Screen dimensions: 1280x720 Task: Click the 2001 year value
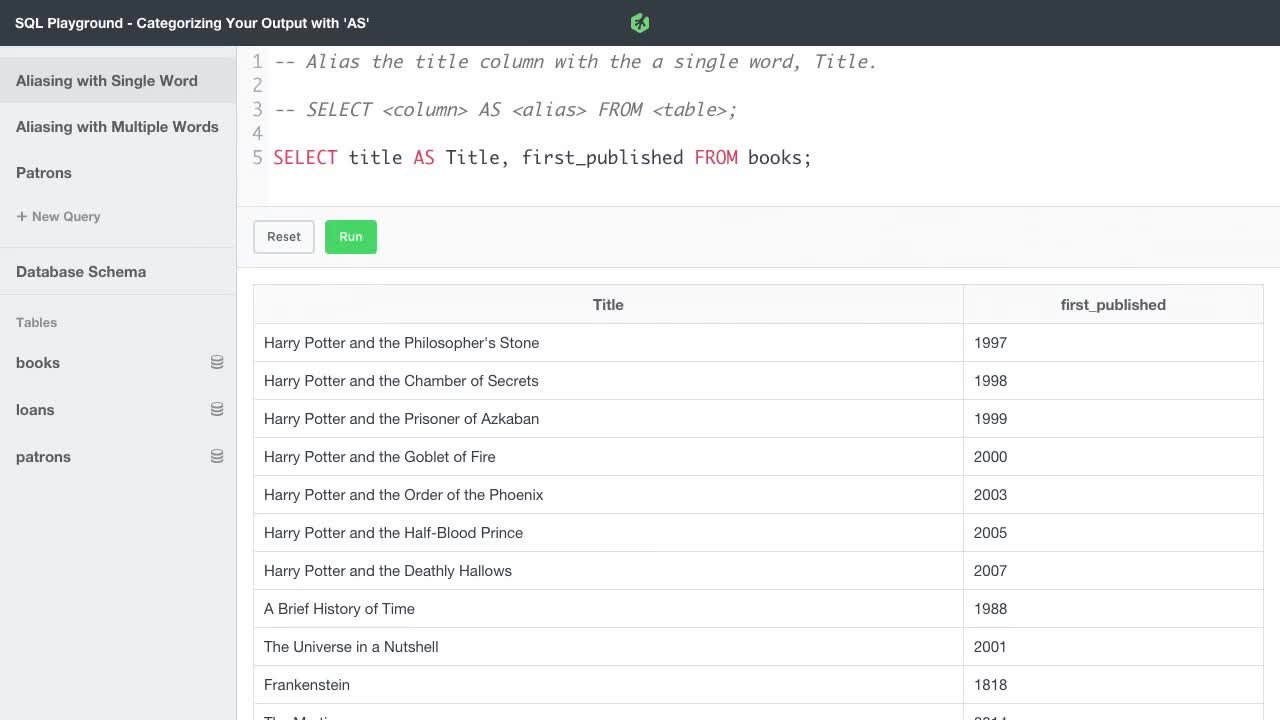[x=990, y=647]
